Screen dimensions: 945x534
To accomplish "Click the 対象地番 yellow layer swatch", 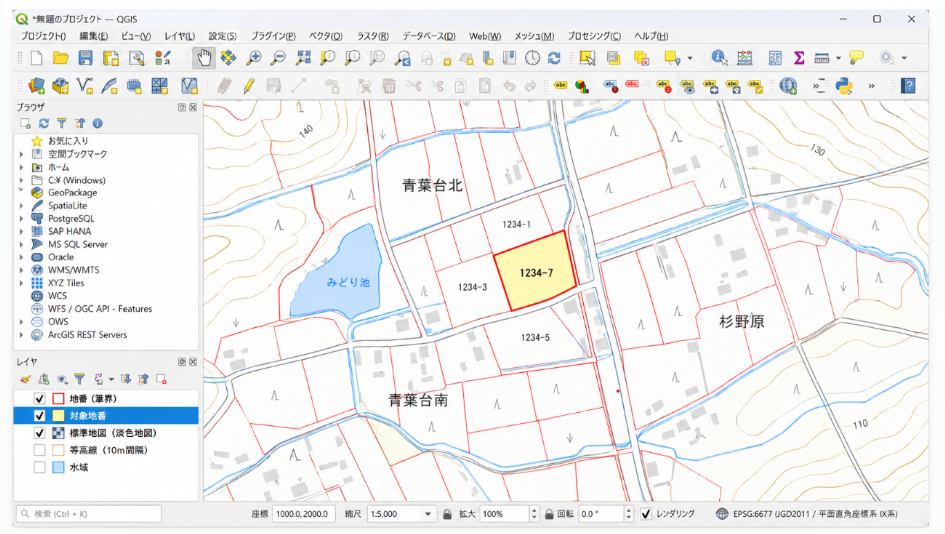I will click(x=58, y=416).
